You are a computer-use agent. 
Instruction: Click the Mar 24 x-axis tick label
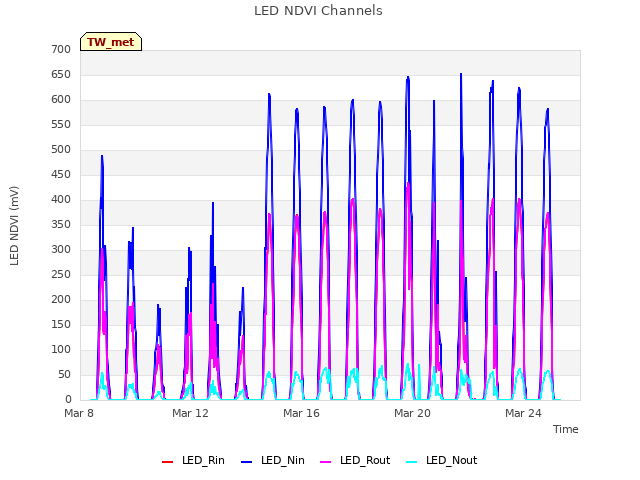523,413
